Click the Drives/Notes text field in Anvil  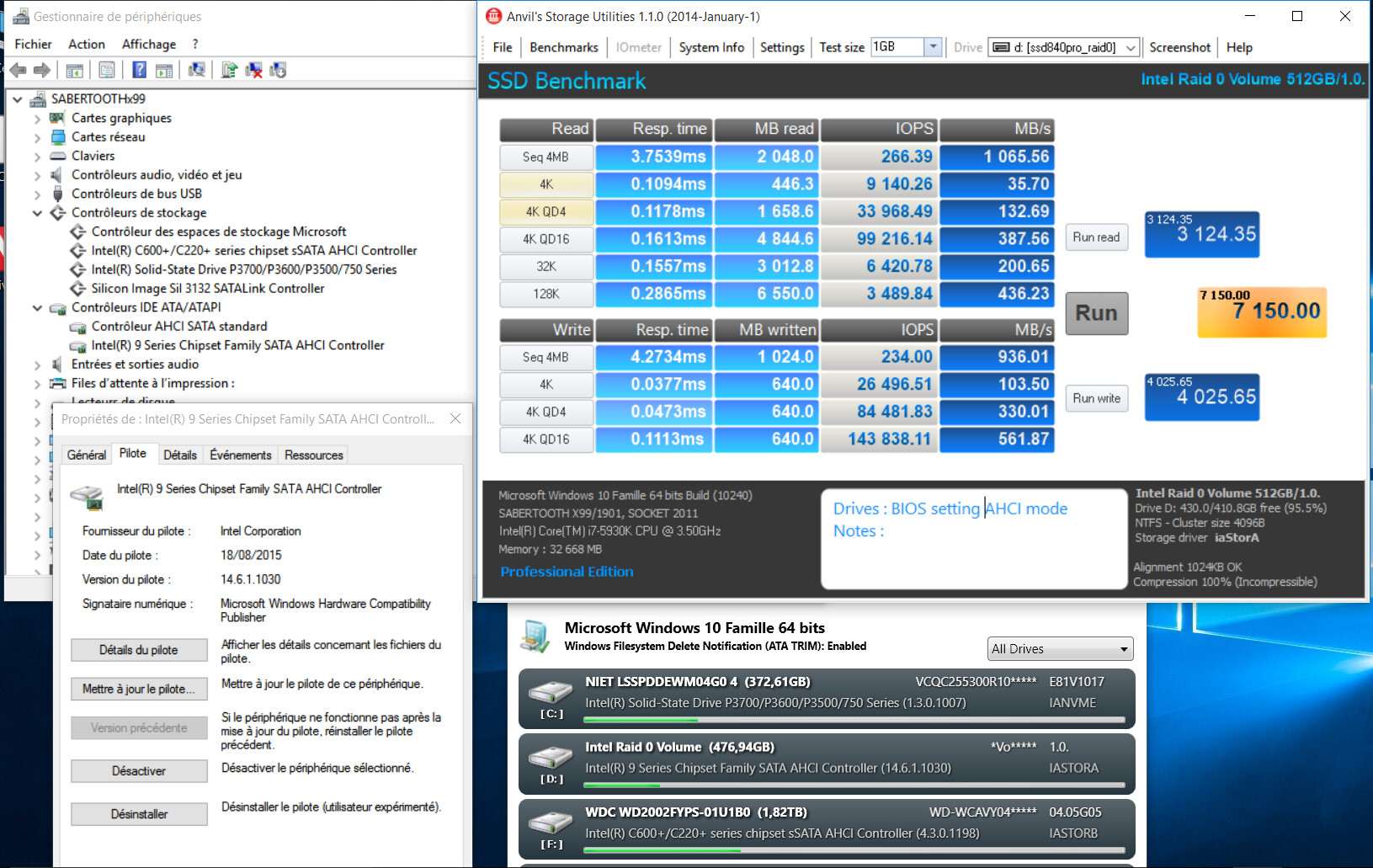click(974, 539)
